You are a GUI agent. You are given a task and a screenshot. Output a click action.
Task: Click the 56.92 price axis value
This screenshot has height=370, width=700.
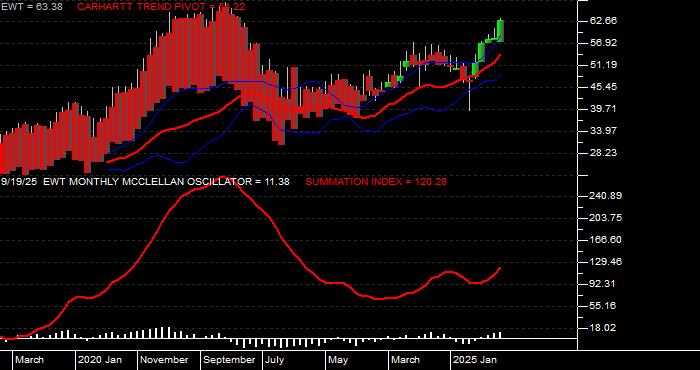coord(603,43)
